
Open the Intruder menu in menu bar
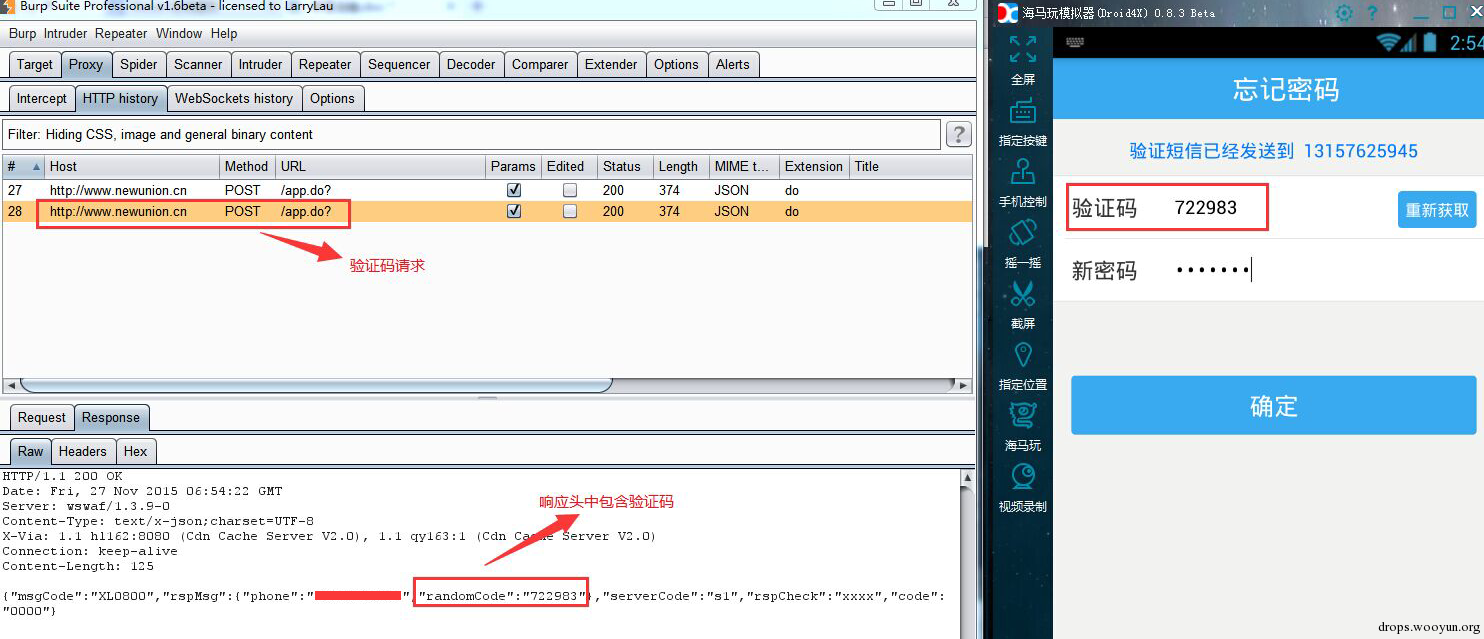tap(65, 33)
